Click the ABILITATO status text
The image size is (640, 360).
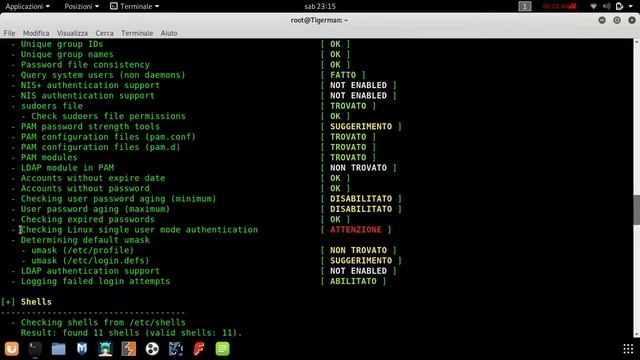click(x=353, y=281)
